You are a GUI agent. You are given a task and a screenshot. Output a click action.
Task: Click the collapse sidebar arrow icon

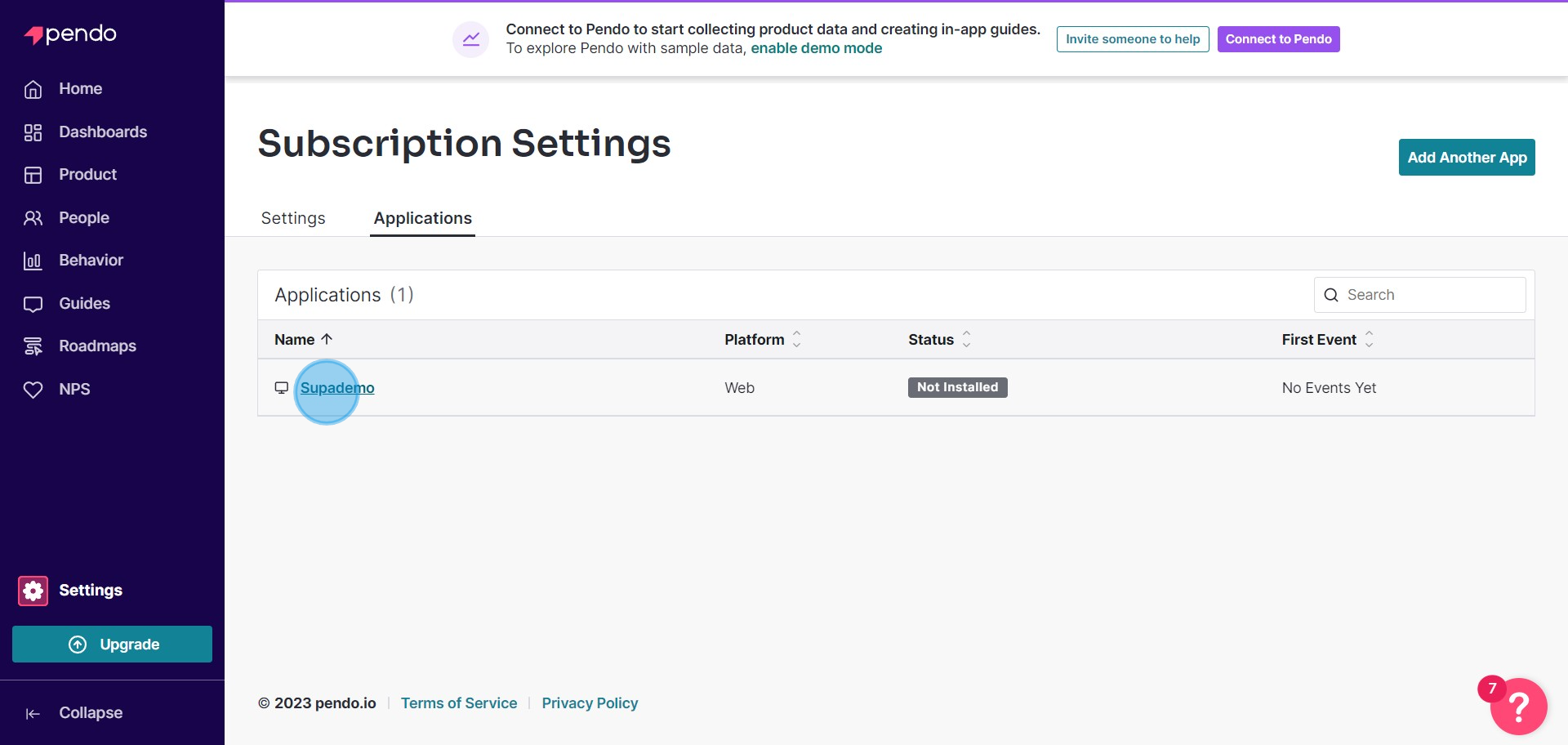click(x=33, y=714)
